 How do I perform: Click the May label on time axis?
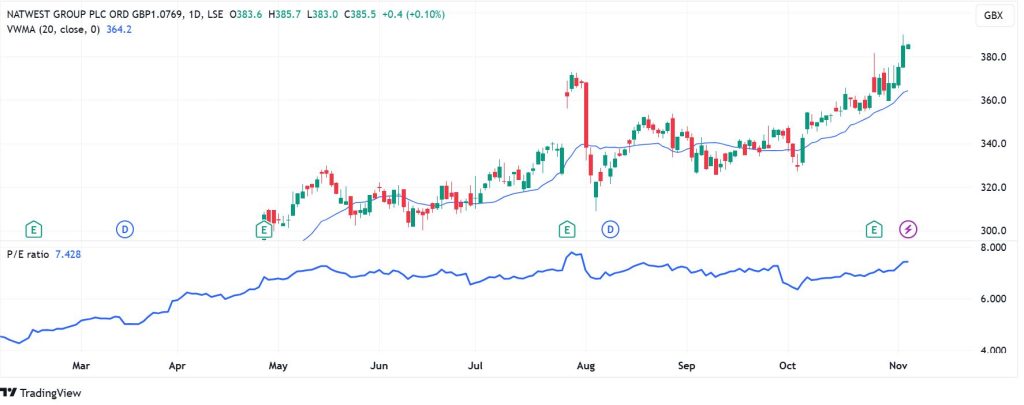[x=279, y=366]
